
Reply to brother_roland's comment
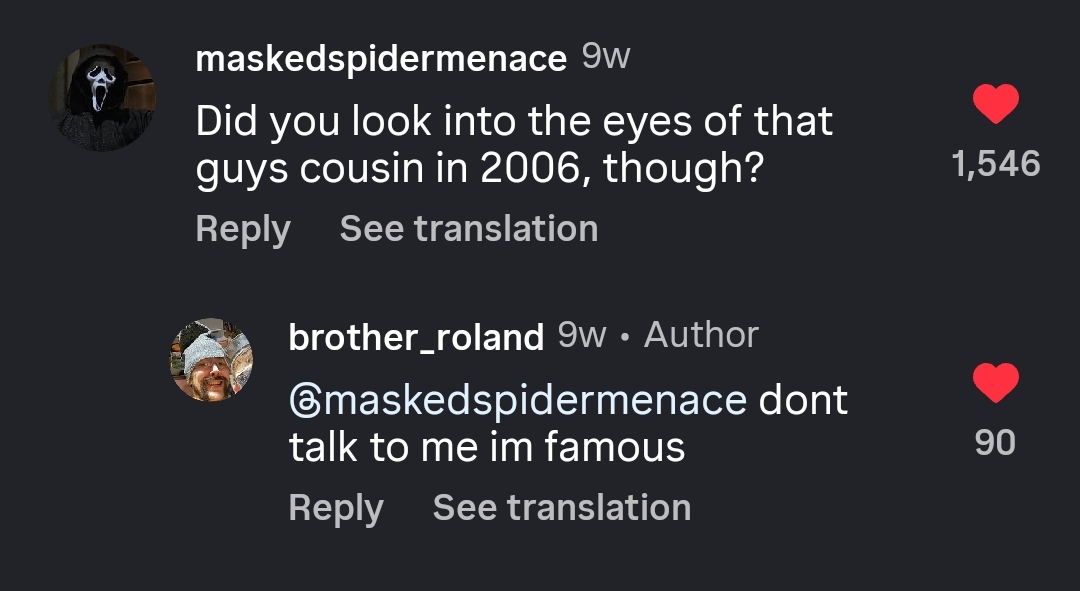336,508
